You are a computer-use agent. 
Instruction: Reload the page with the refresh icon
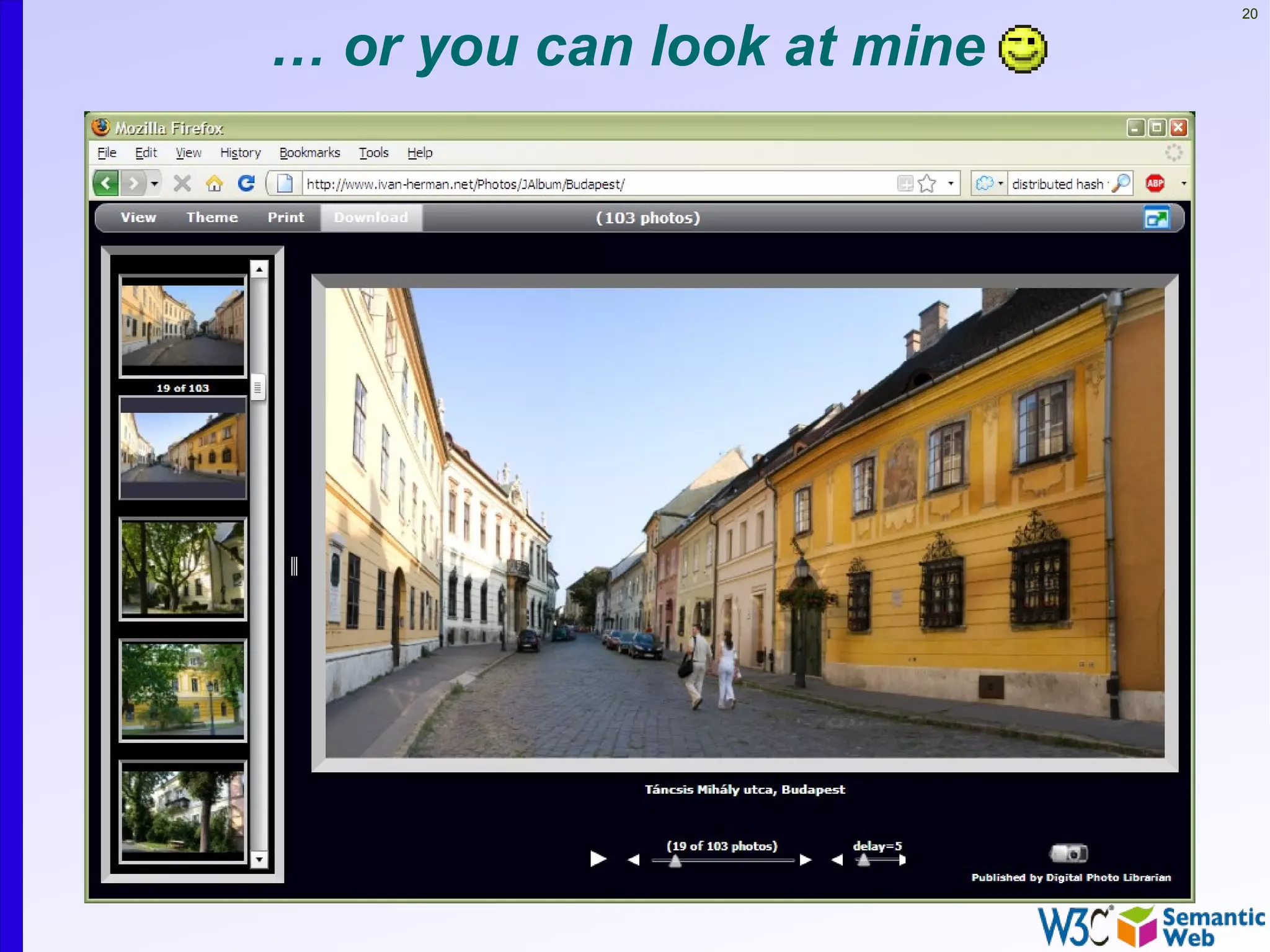tap(246, 184)
